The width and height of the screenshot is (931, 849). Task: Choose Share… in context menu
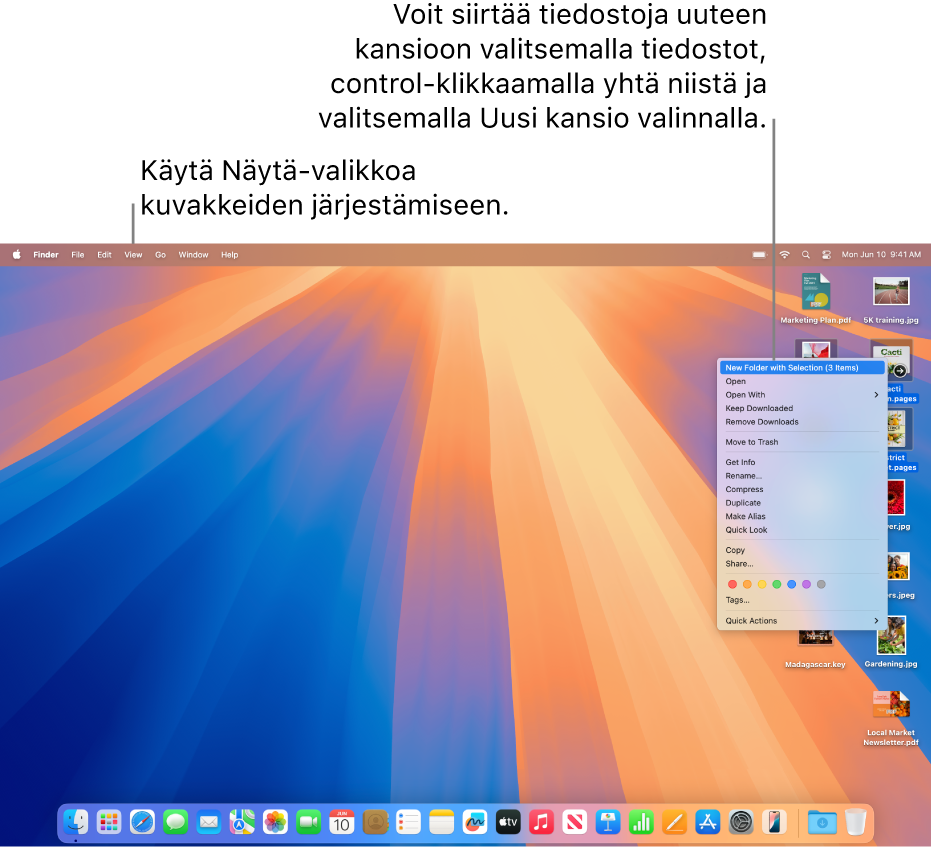pos(803,564)
